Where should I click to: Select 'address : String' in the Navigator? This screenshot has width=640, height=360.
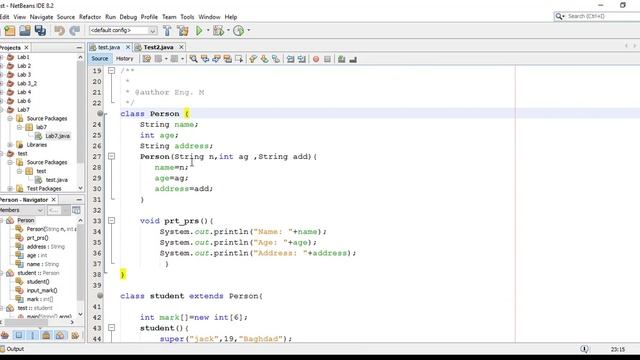(x=46, y=247)
